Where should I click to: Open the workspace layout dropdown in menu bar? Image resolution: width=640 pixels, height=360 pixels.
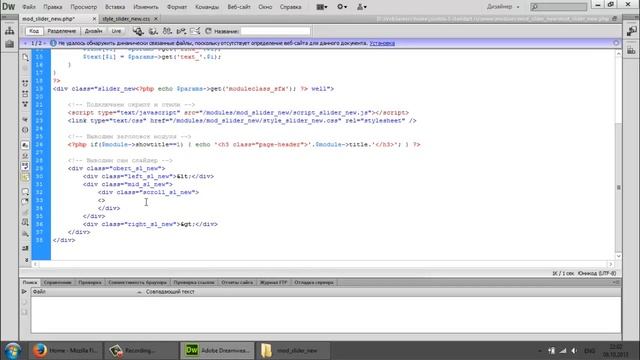click(322, 7)
